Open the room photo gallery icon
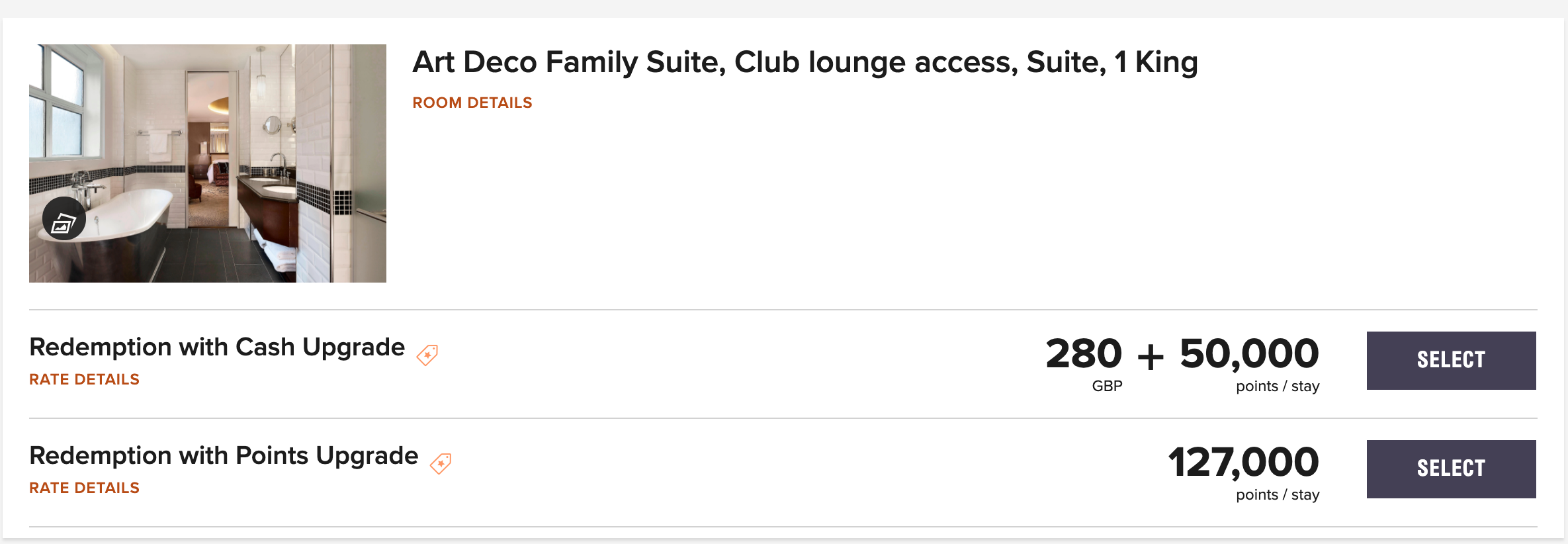Image resolution: width=1568 pixels, height=544 pixels. click(64, 219)
